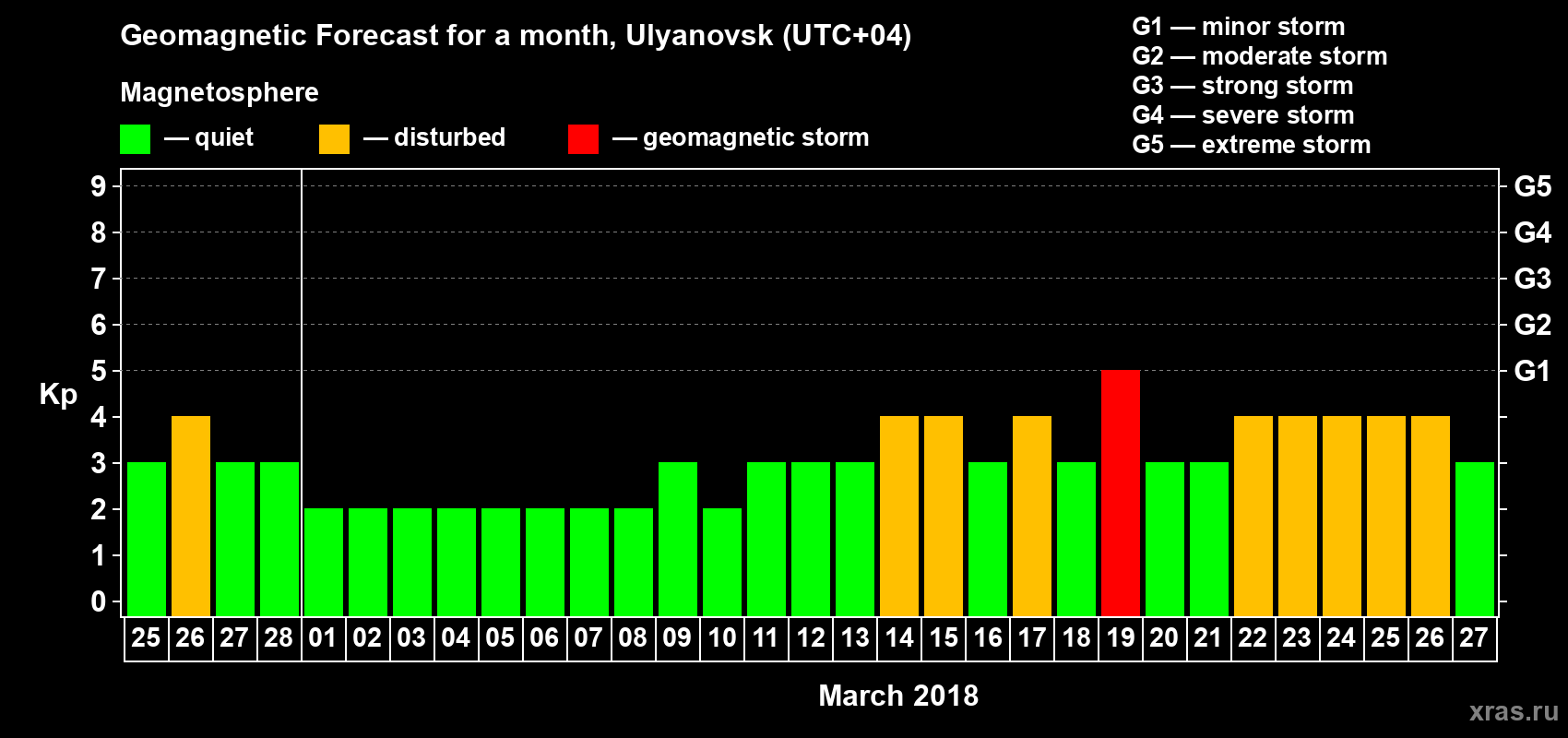Click the G3 right-axis label
This screenshot has height=738, width=1568.
click(x=1533, y=279)
